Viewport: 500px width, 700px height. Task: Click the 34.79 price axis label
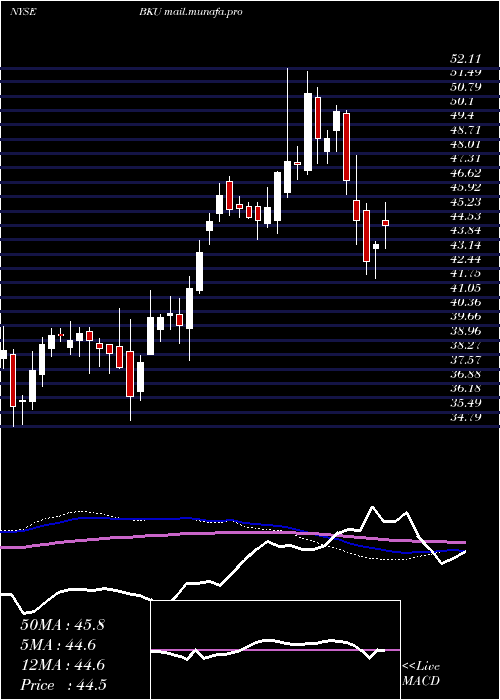pyautogui.click(x=465, y=417)
